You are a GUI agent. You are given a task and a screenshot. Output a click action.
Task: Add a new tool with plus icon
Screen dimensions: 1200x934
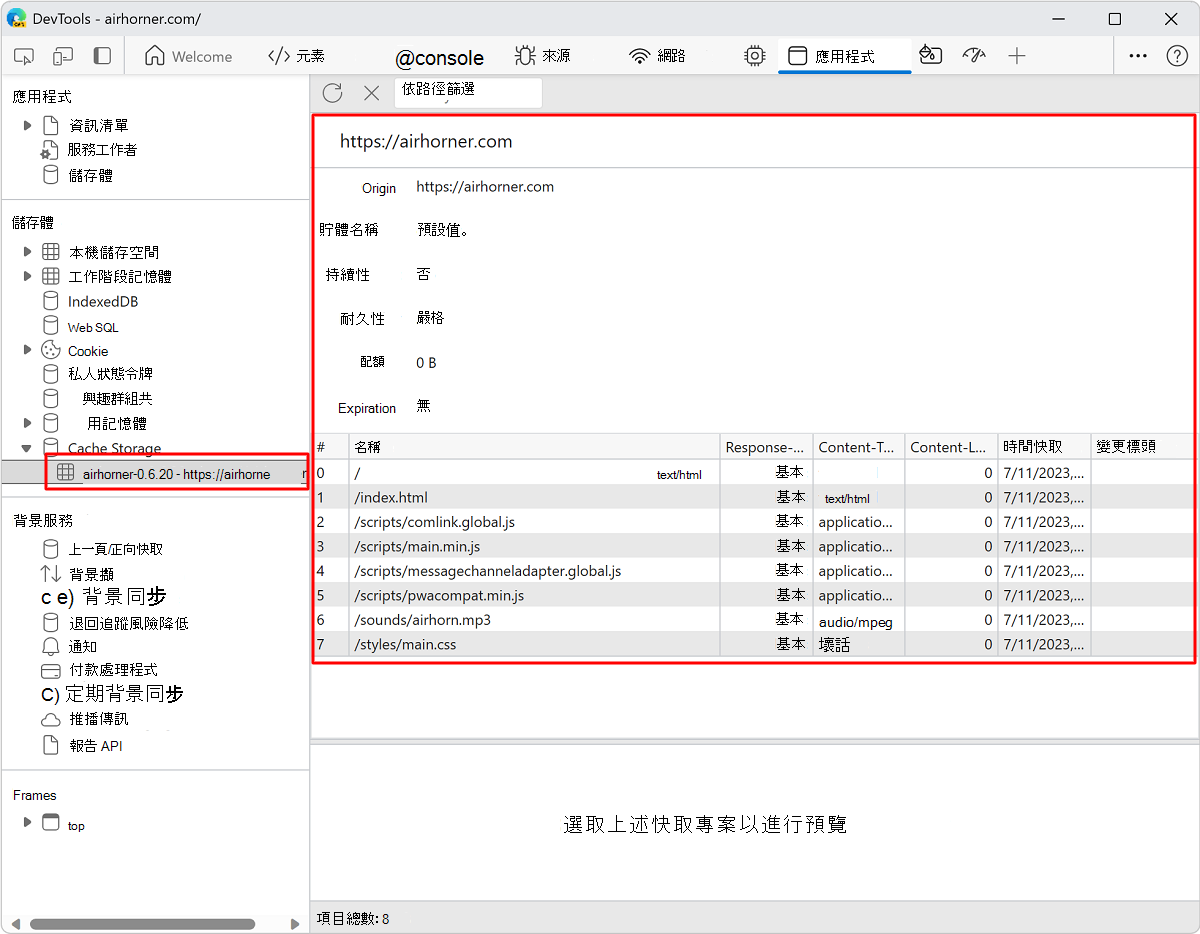[1017, 56]
